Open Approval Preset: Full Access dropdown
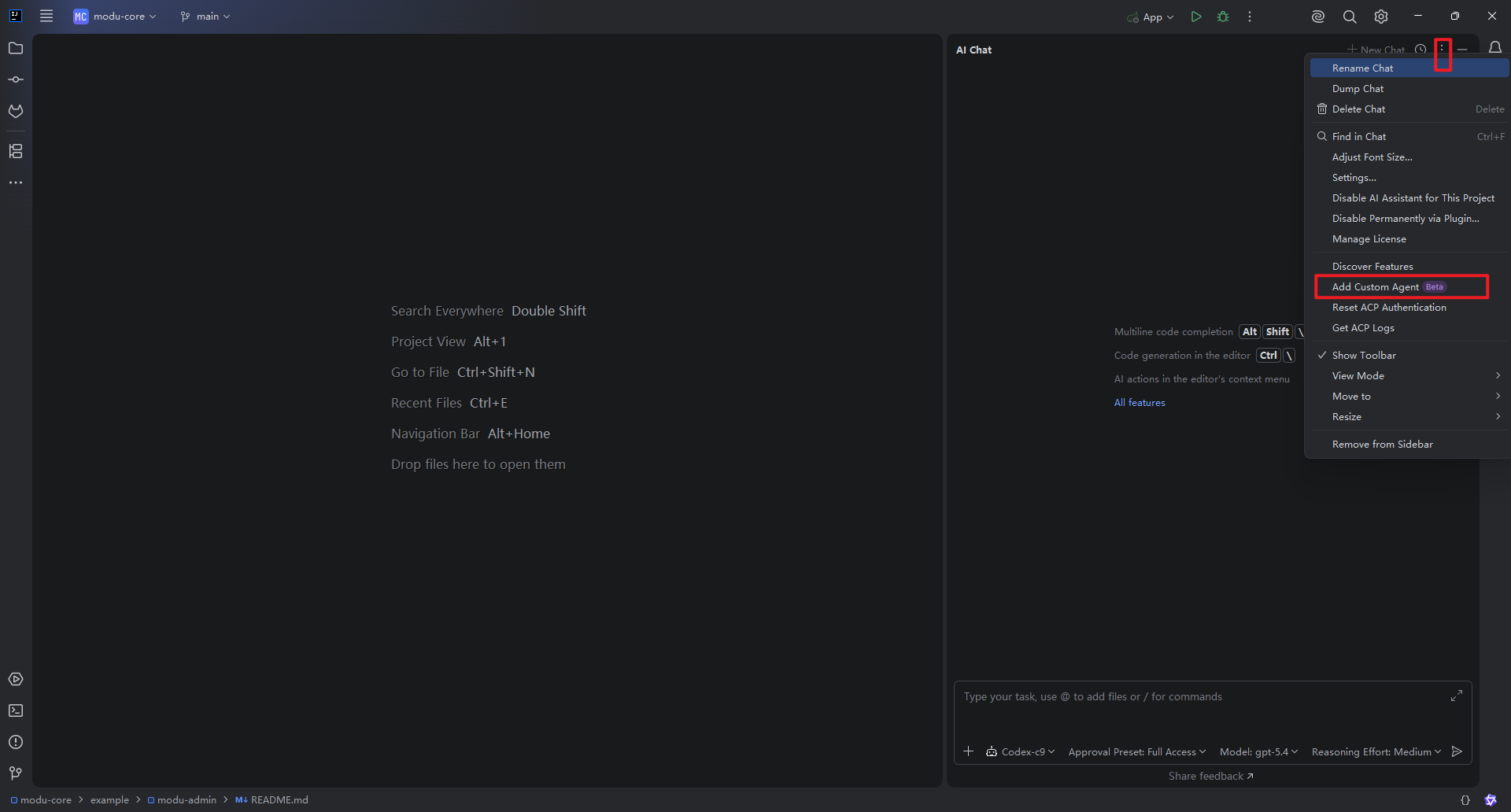 click(1137, 752)
